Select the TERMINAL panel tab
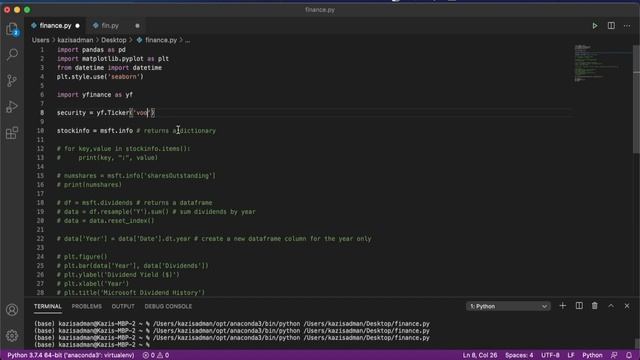The image size is (640, 360). click(48, 306)
